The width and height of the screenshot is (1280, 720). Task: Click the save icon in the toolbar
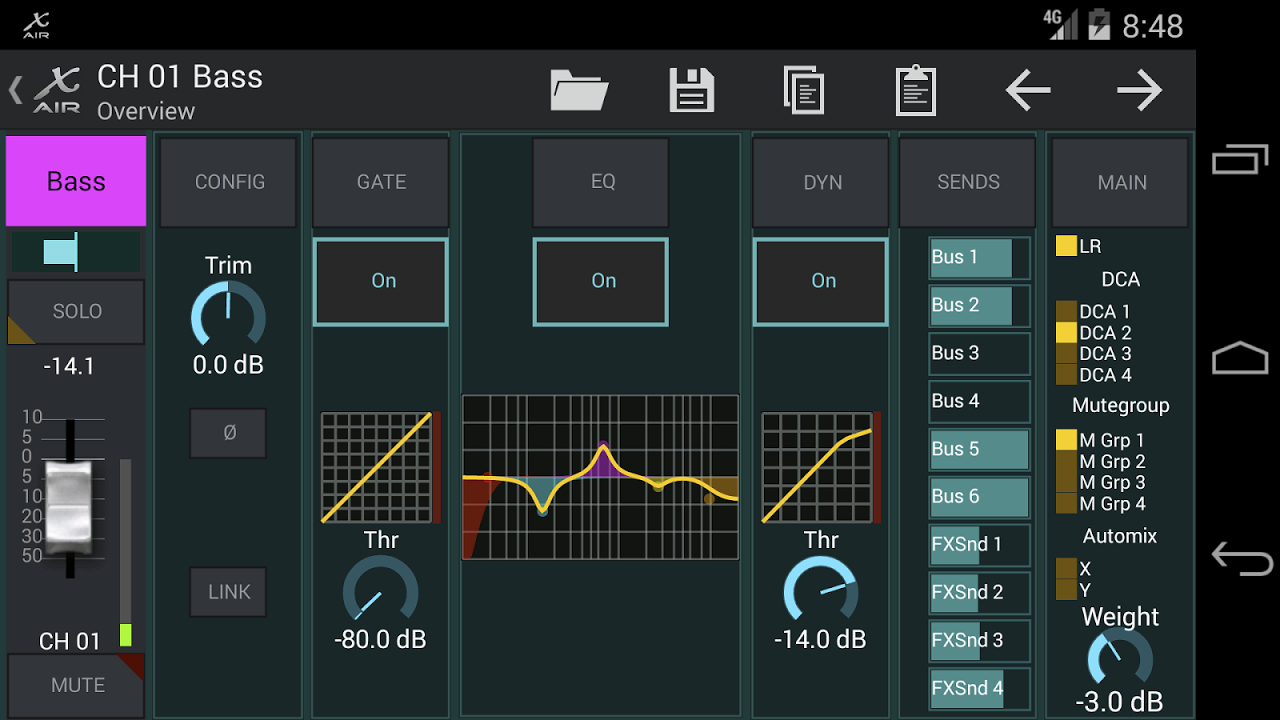692,90
